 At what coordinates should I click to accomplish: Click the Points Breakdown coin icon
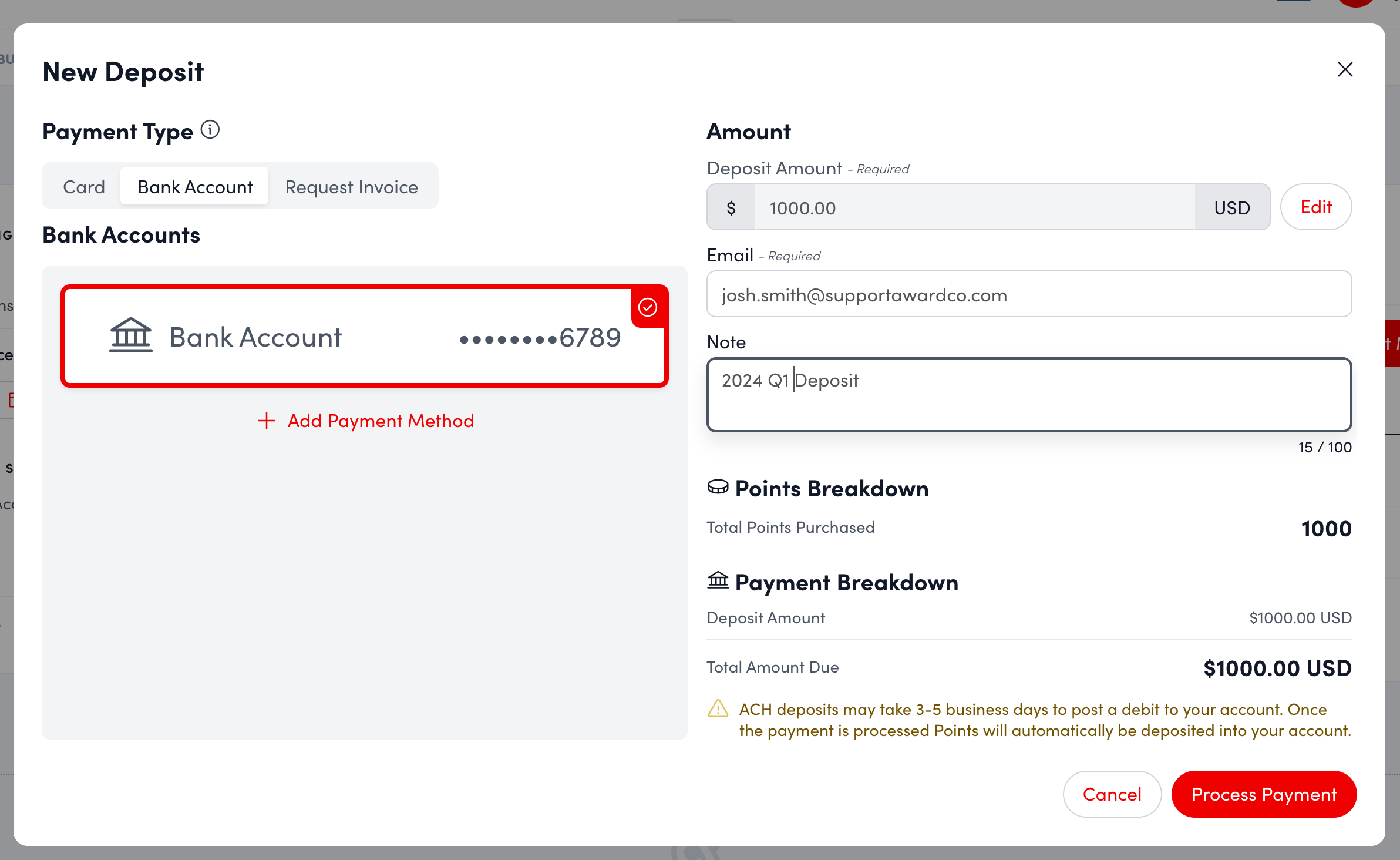(x=718, y=487)
